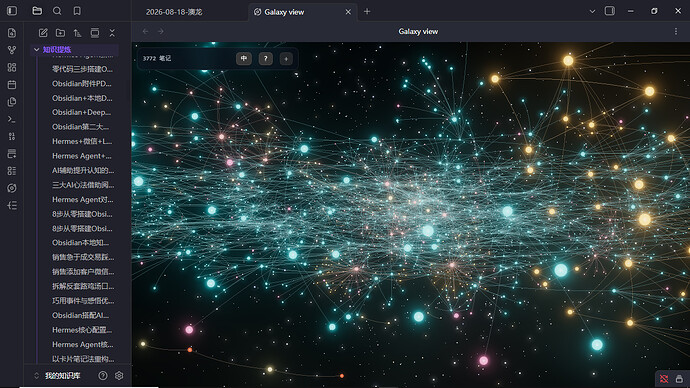Viewport: 690px width, 388px height.
Task: Open note Obsidian本地知...
Action: tap(81, 242)
